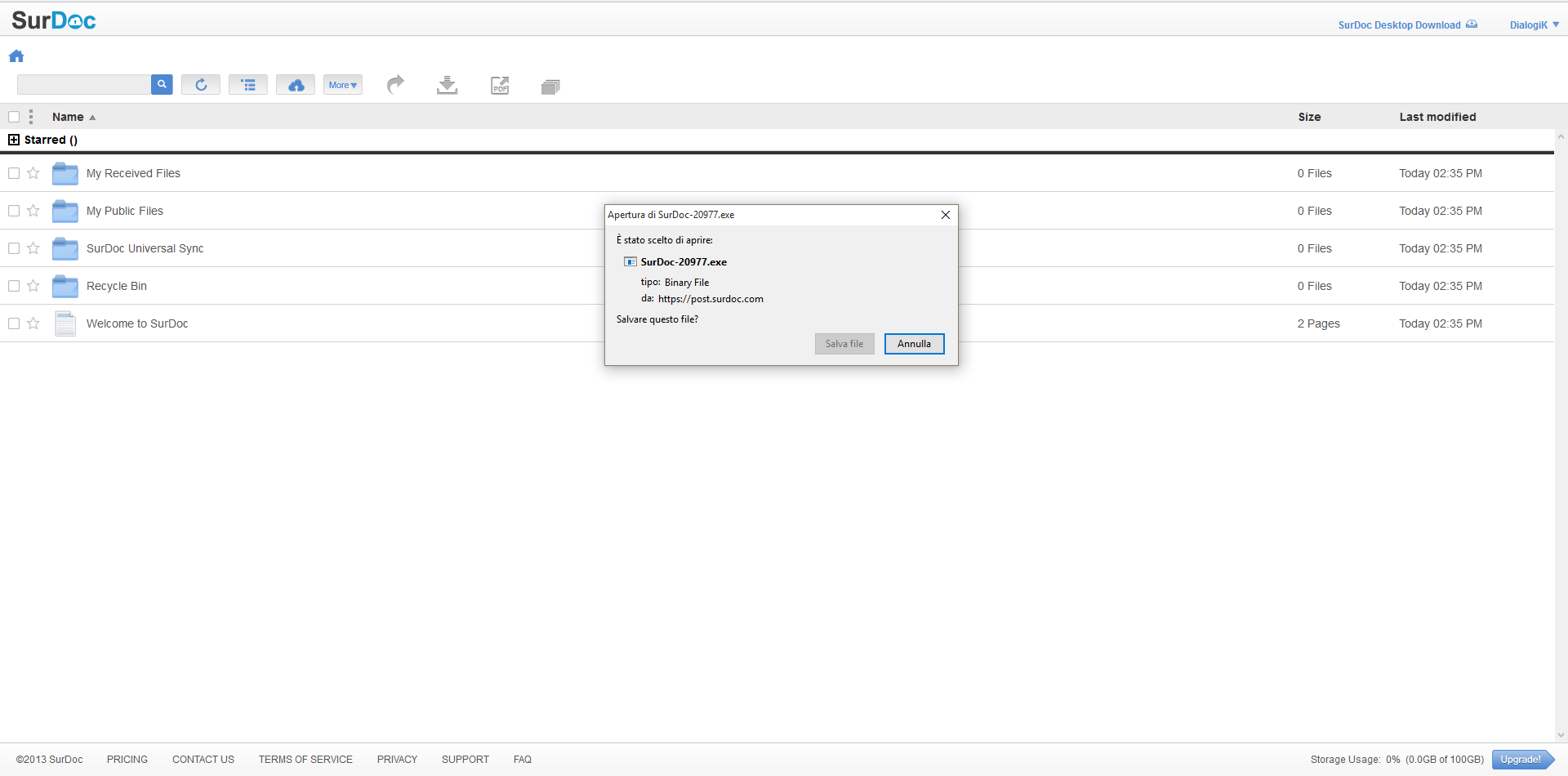Check the My Public Files checkbox
This screenshot has width=1568, height=776.
(x=14, y=211)
